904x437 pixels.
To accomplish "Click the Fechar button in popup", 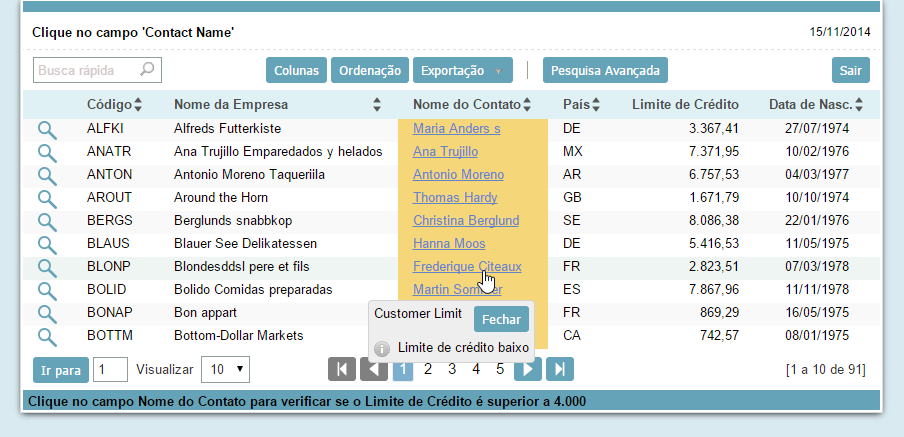I will 501,319.
